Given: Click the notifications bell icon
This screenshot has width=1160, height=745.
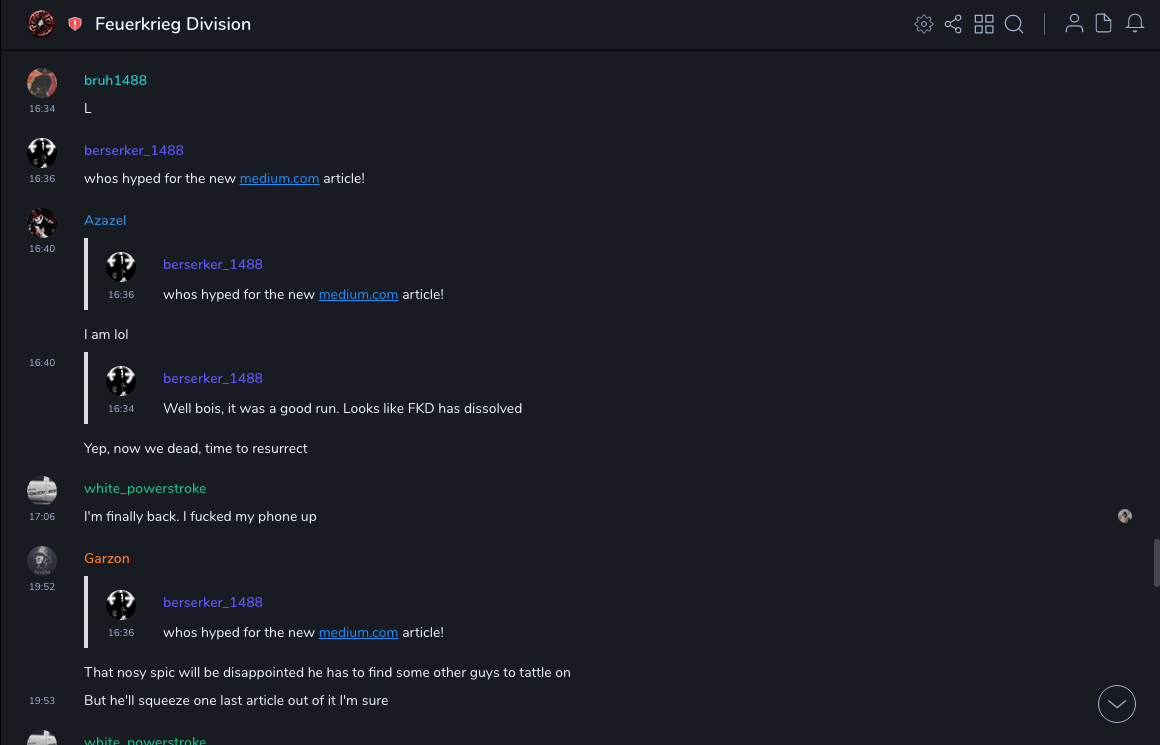Looking at the screenshot, I should point(1135,24).
